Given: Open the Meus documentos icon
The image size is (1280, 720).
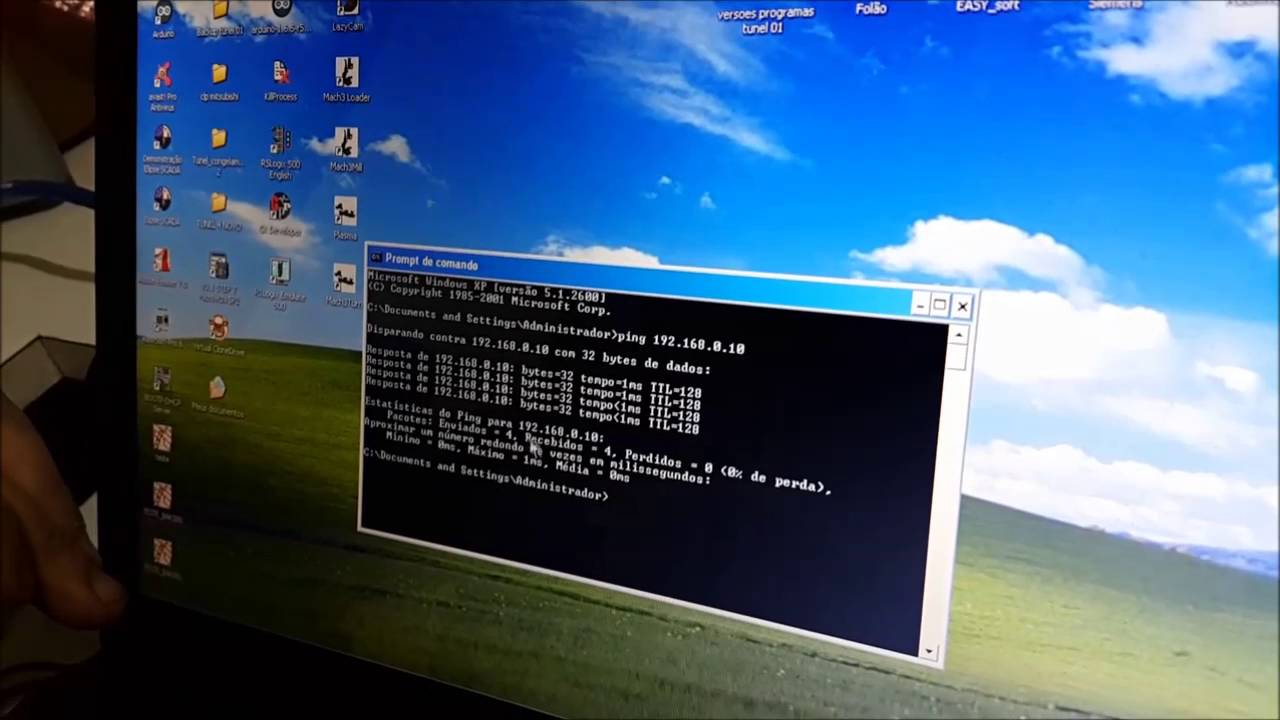Looking at the screenshot, I should point(217,395).
